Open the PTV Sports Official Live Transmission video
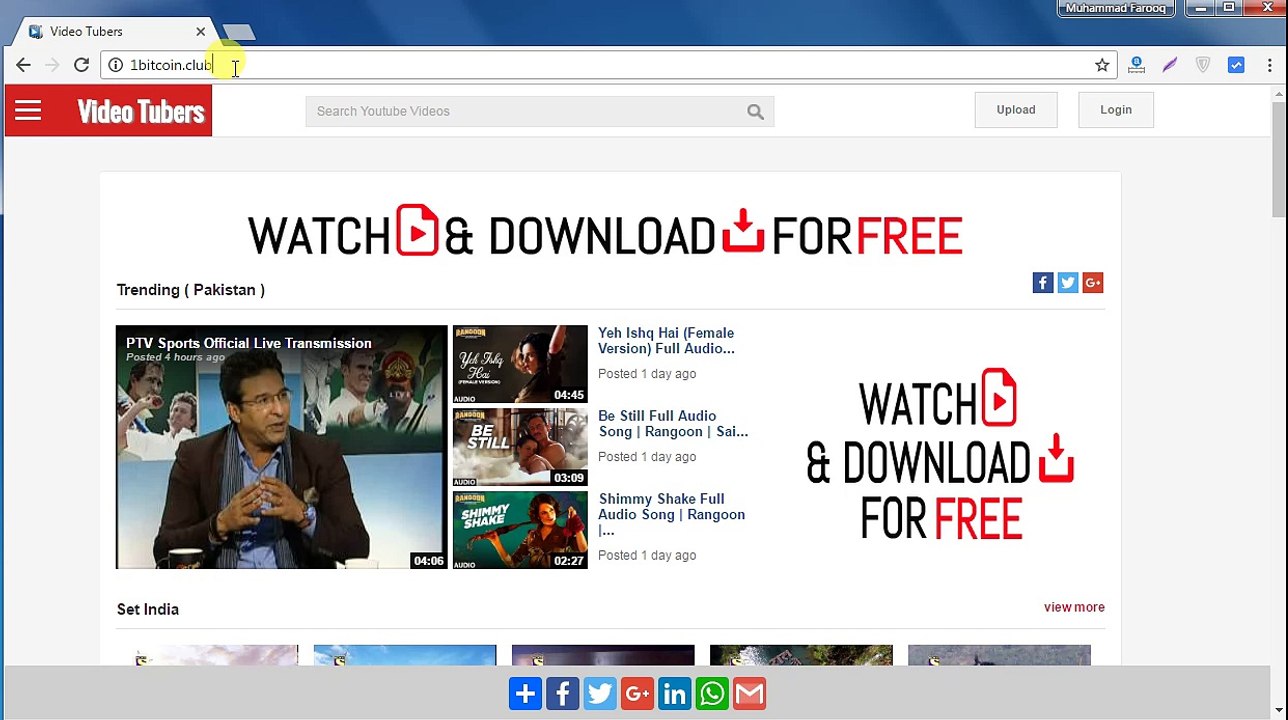 click(x=282, y=447)
